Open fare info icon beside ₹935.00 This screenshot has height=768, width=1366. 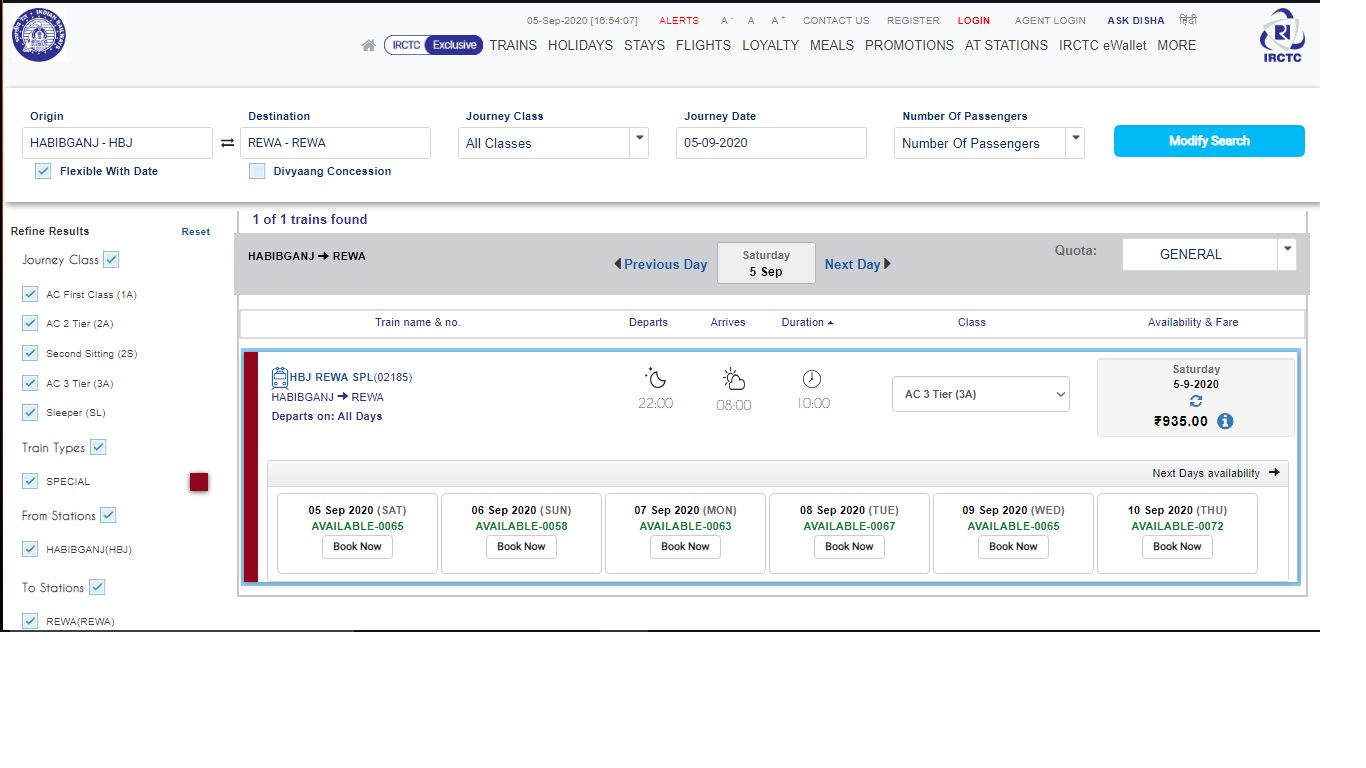(x=1225, y=421)
